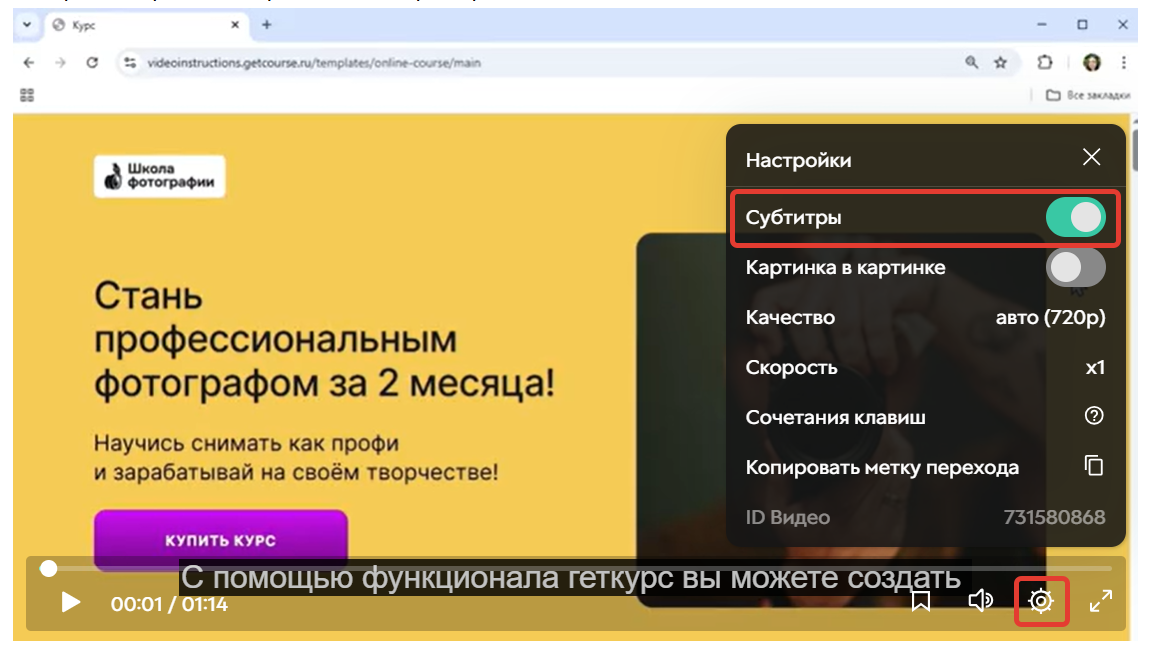This screenshot has height=653, width=1154.
Task: Open keyboard shortcuts via the question mark icon
Action: (1094, 416)
